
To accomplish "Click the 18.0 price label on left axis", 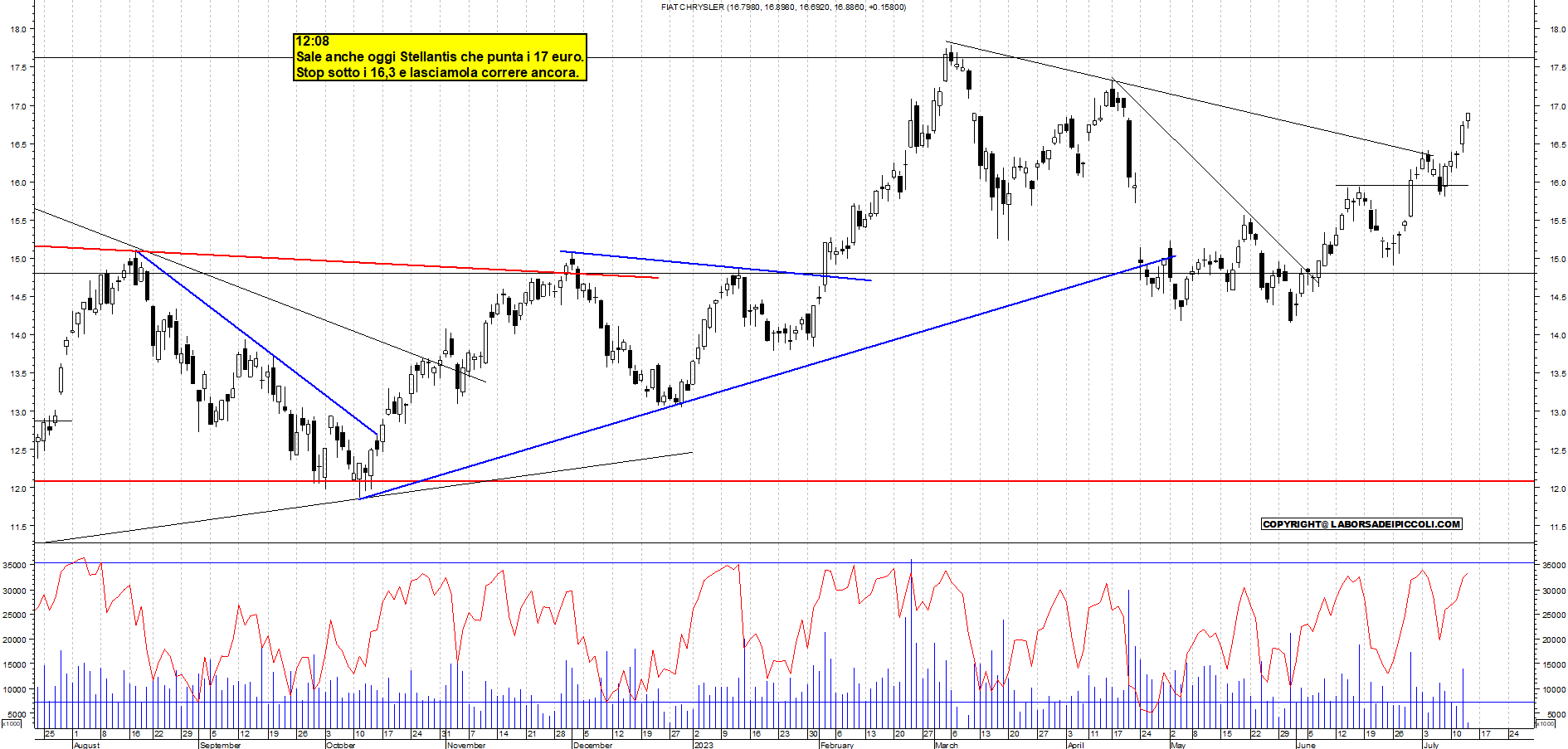I will (x=17, y=29).
